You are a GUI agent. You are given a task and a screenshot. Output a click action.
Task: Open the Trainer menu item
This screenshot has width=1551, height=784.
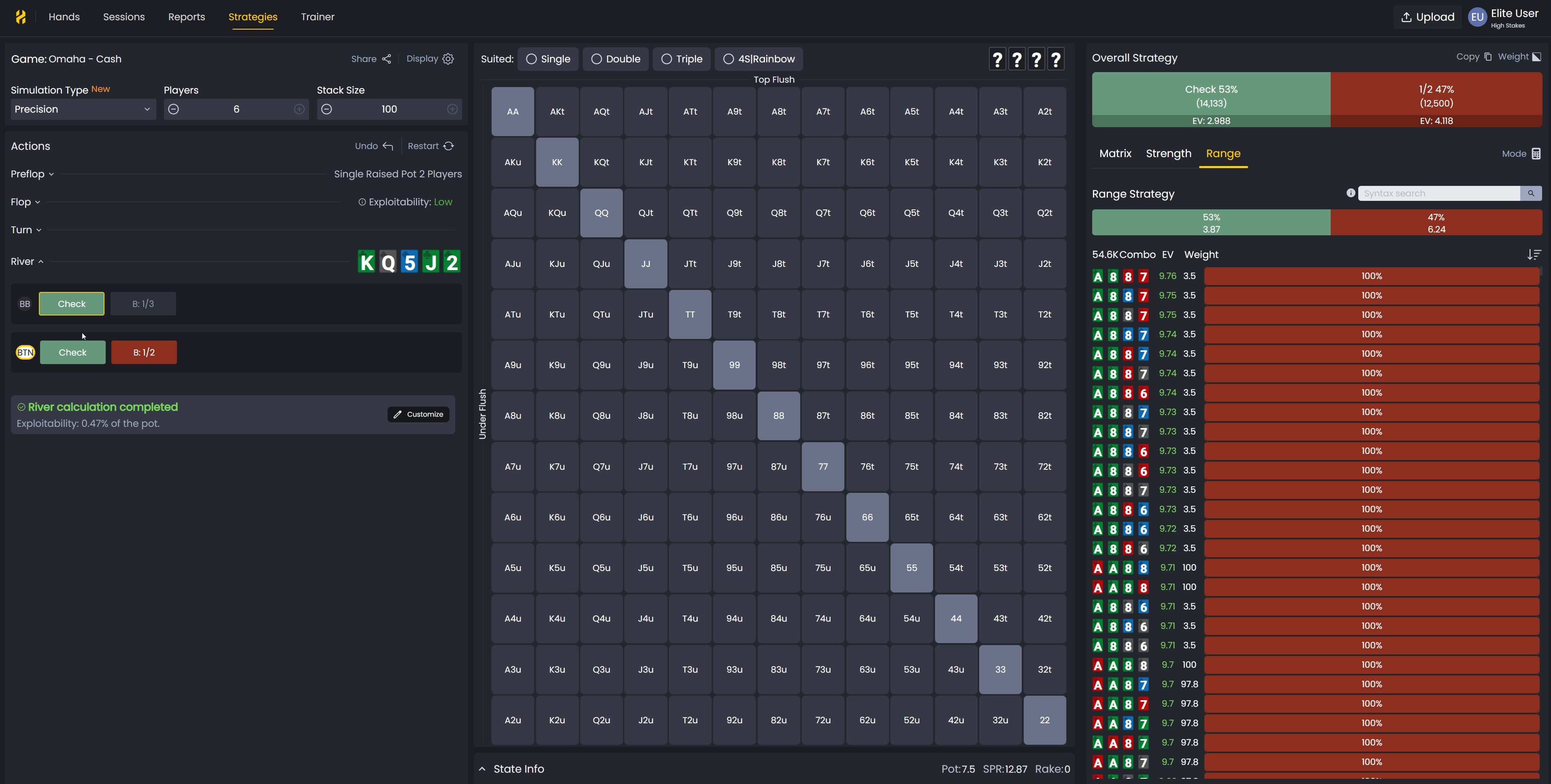click(317, 17)
